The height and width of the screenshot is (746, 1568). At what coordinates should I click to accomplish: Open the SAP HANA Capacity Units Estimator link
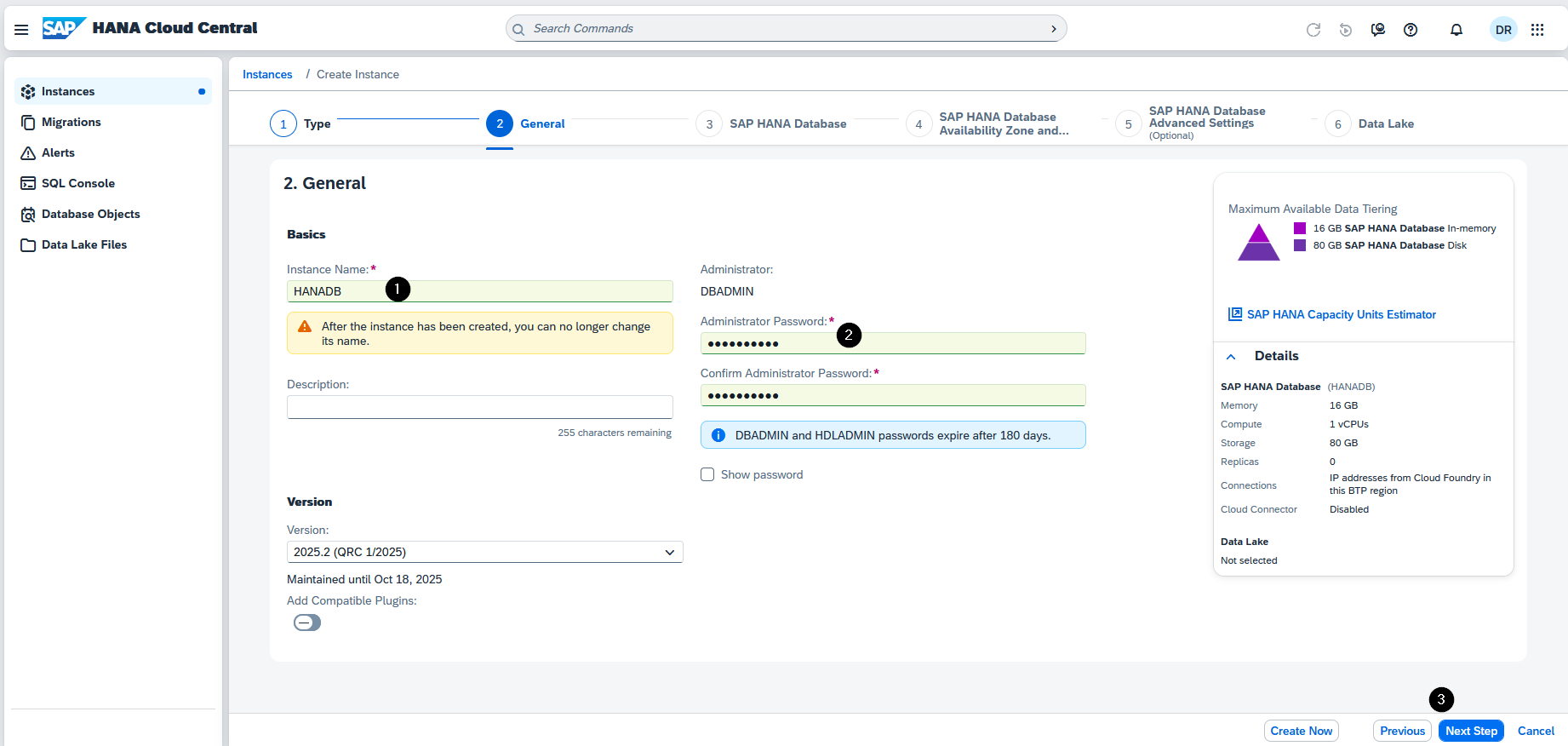click(x=1342, y=314)
